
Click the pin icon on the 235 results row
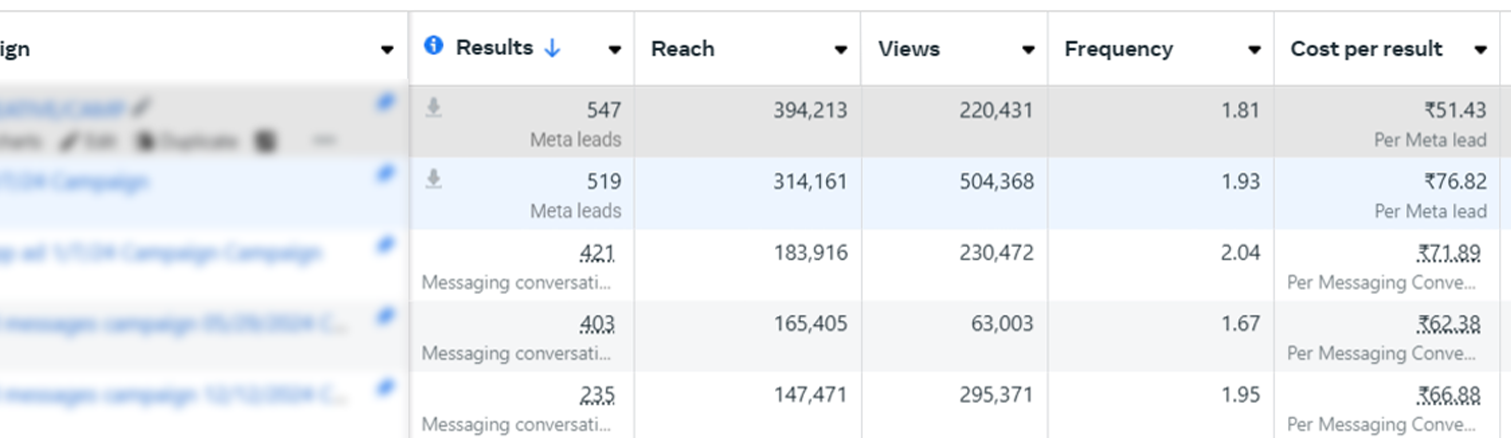point(385,387)
